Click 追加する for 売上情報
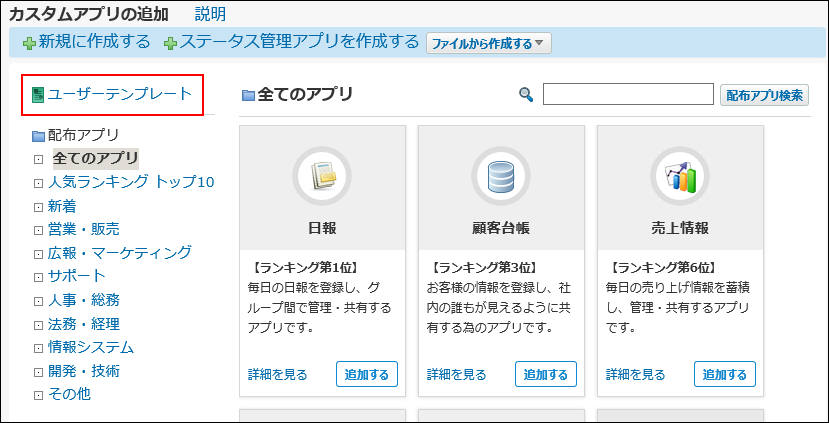Screen dimensions: 829x423 (x=725, y=375)
